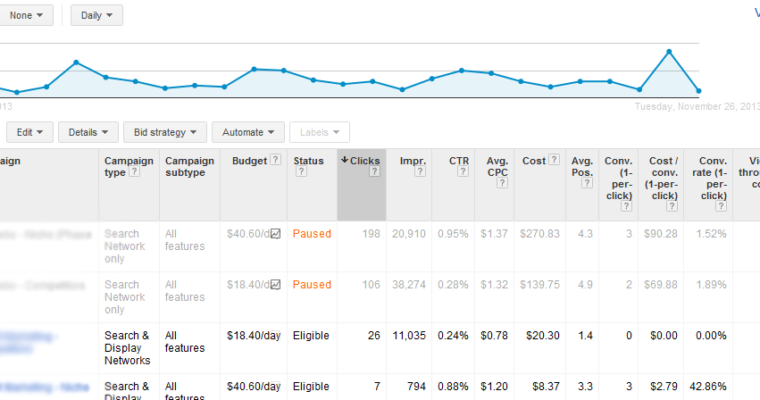Open blurred campaign link in 7 clicks row
This screenshot has height=400, width=760.
(45, 387)
